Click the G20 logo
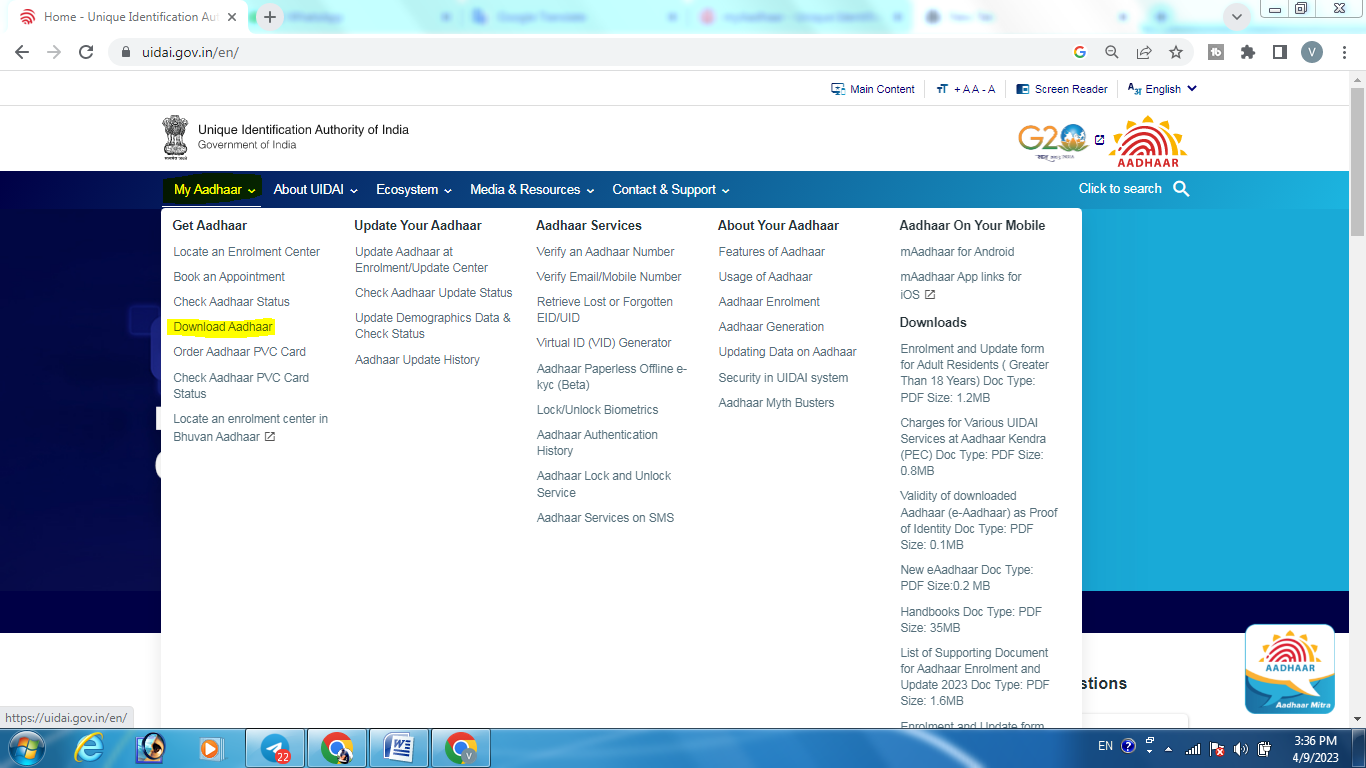1366x768 pixels. coord(1053,142)
